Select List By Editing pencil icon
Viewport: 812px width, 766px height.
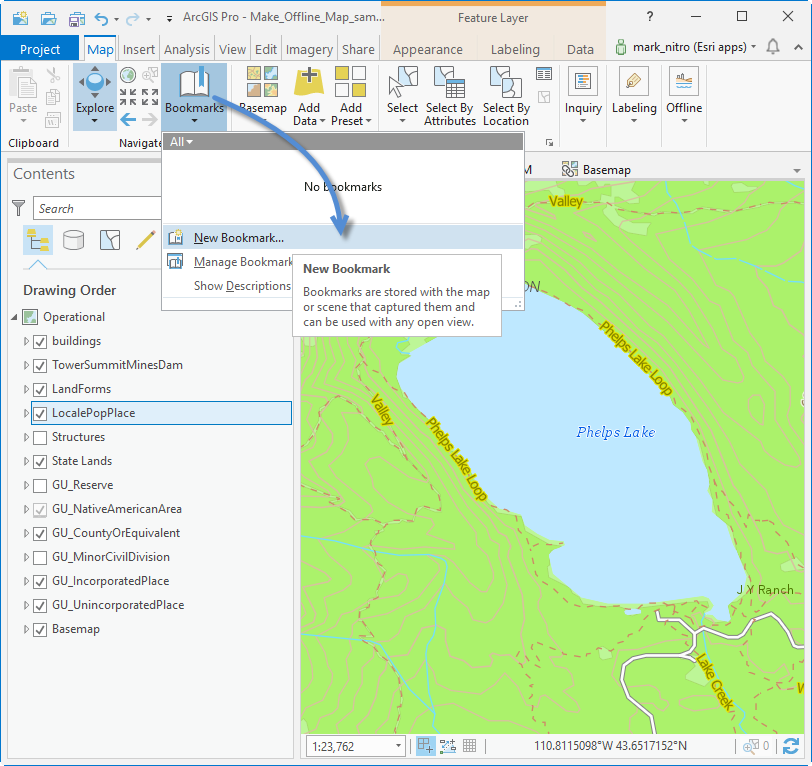coord(146,240)
